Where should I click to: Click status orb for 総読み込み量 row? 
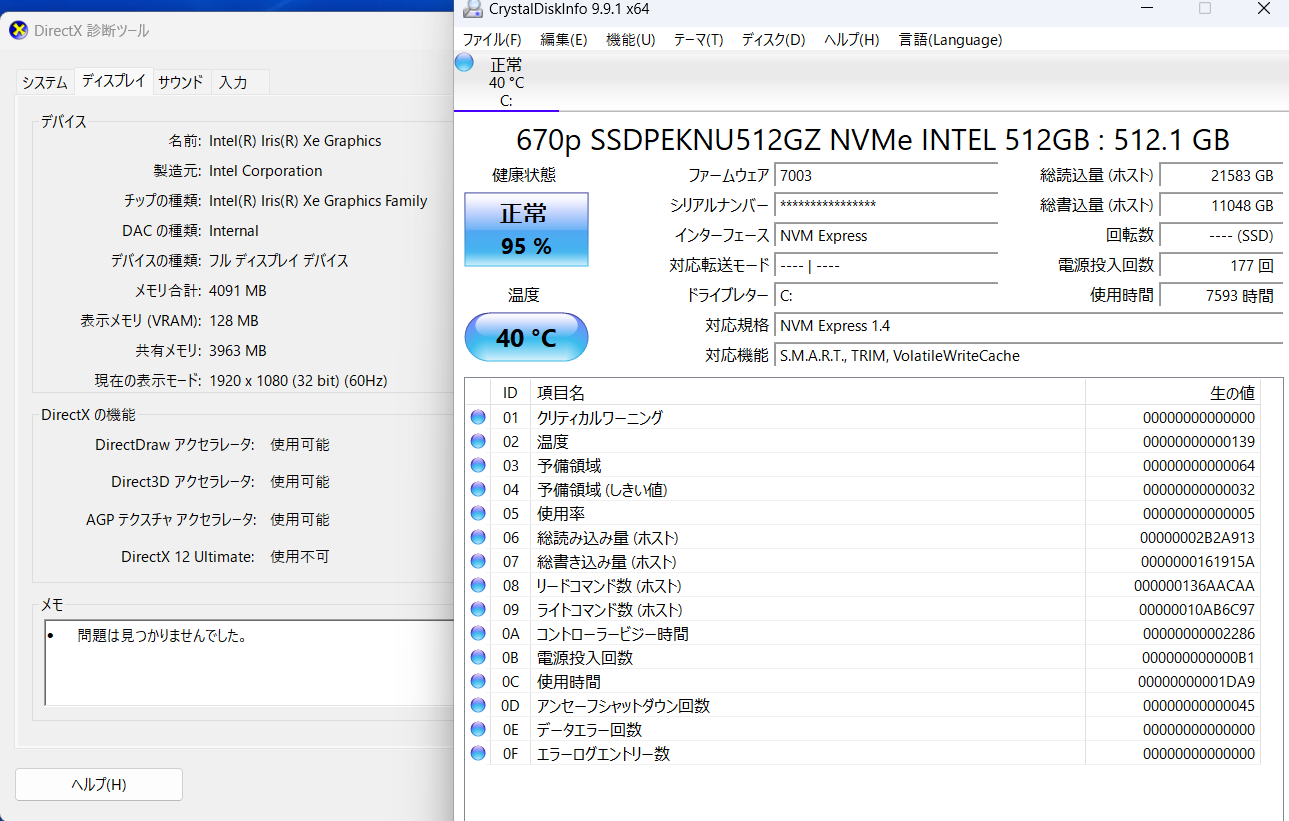[478, 537]
